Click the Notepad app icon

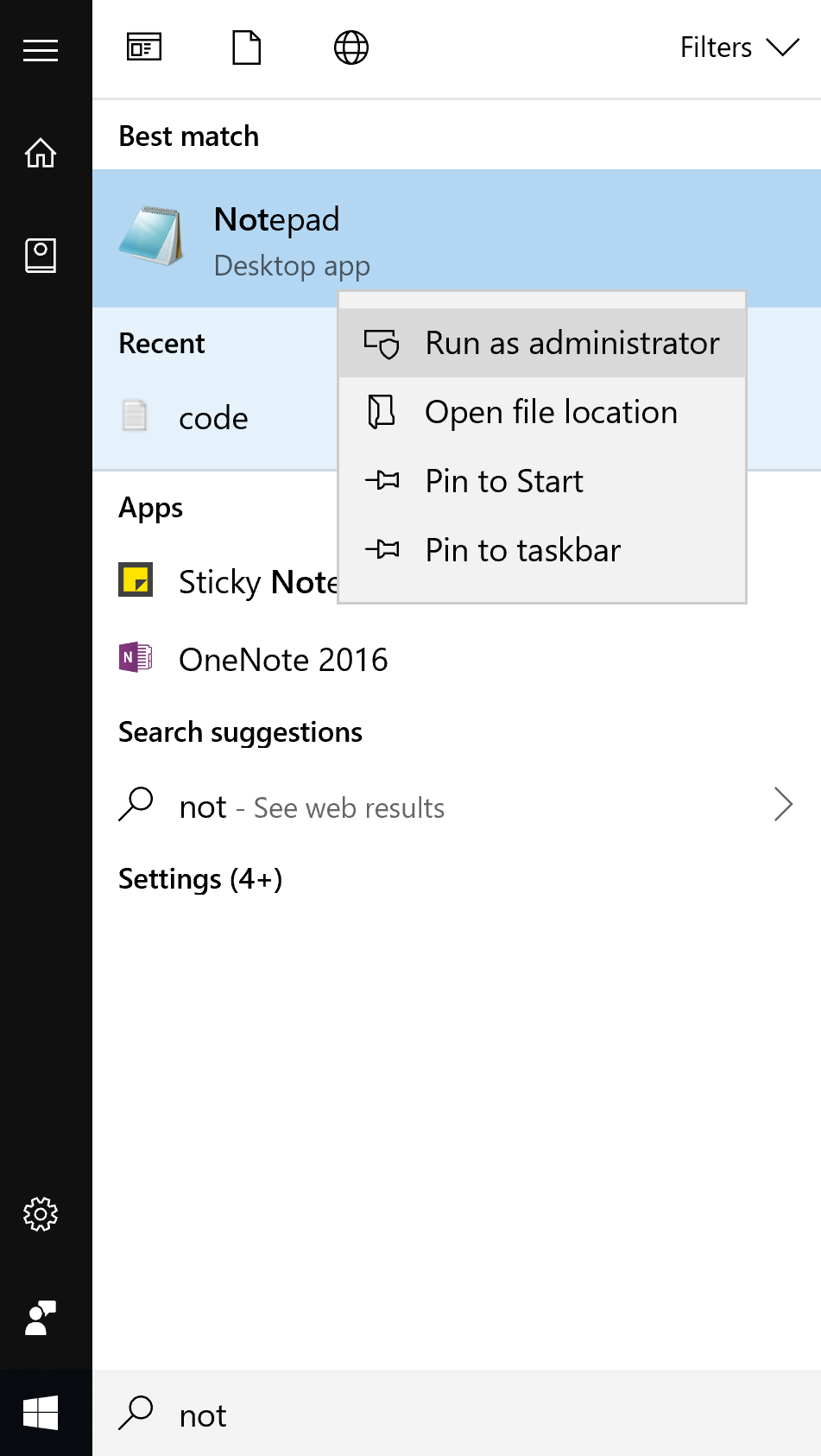click(152, 235)
